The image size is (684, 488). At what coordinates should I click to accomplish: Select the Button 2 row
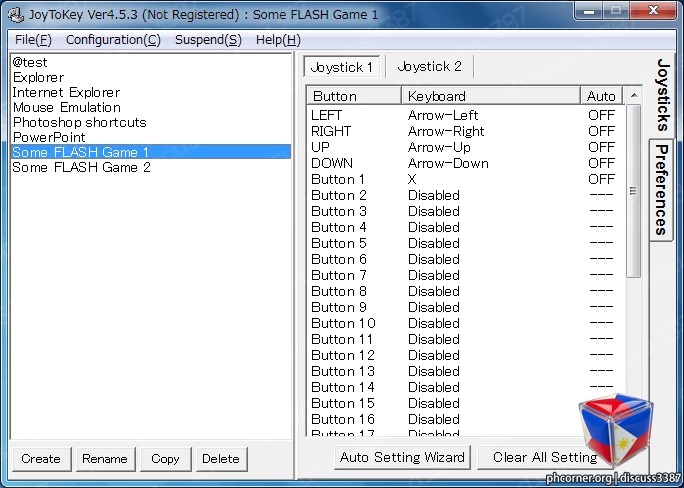pyautogui.click(x=465, y=195)
